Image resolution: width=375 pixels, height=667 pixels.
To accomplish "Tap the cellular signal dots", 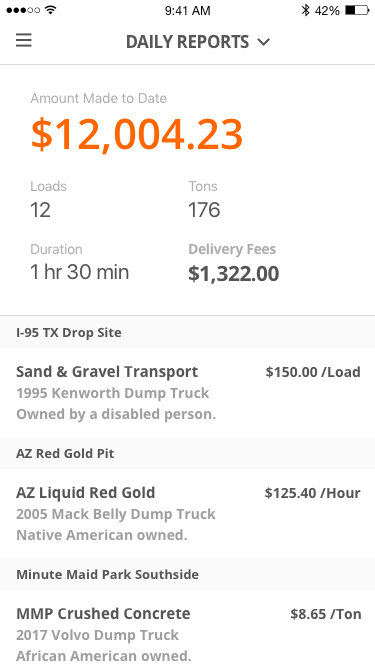I will (23, 10).
